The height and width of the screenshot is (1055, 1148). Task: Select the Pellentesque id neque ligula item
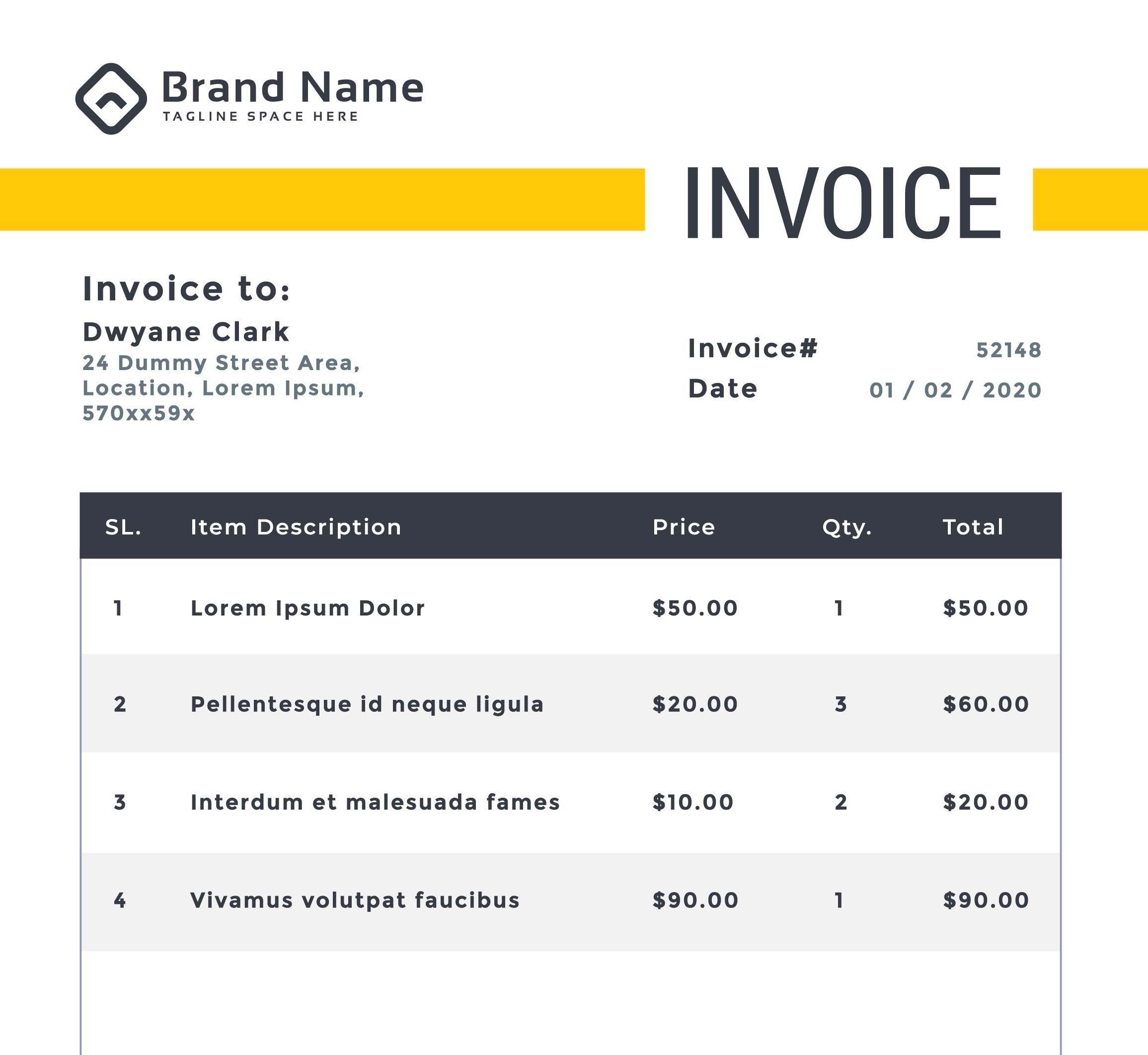367,704
